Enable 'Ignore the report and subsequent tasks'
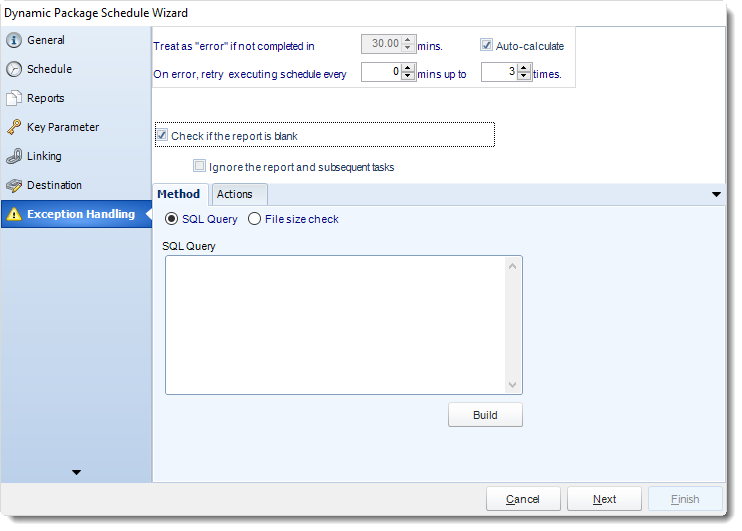This screenshot has height=531, width=742. tap(199, 166)
